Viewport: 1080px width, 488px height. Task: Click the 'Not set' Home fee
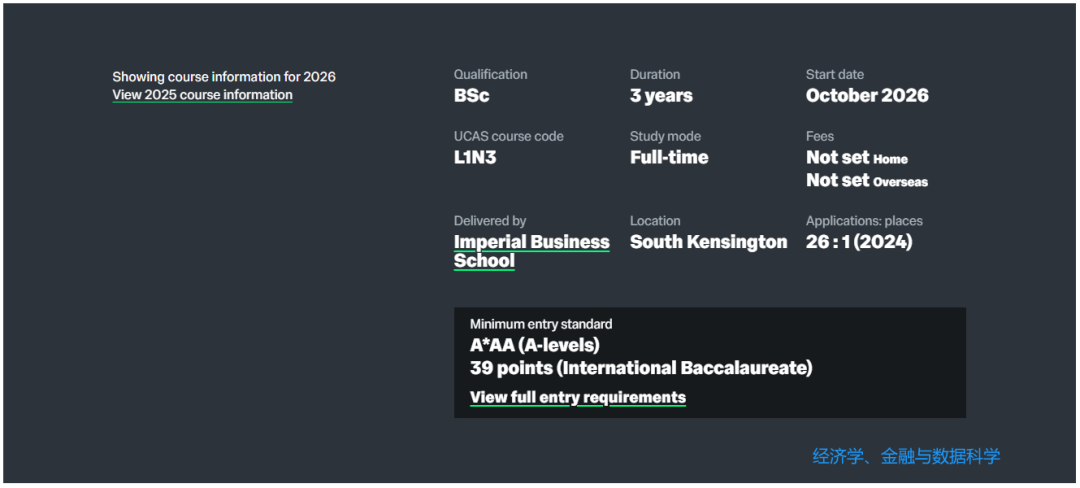(838, 158)
